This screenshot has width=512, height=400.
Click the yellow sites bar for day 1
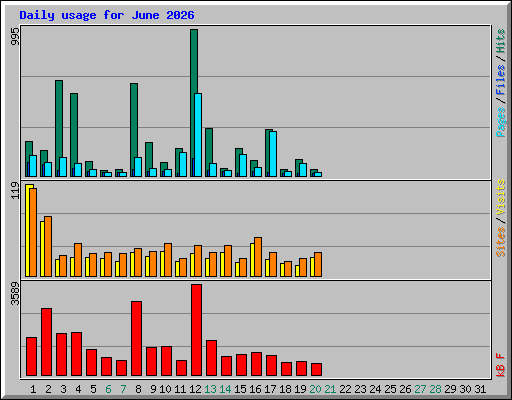point(28,230)
